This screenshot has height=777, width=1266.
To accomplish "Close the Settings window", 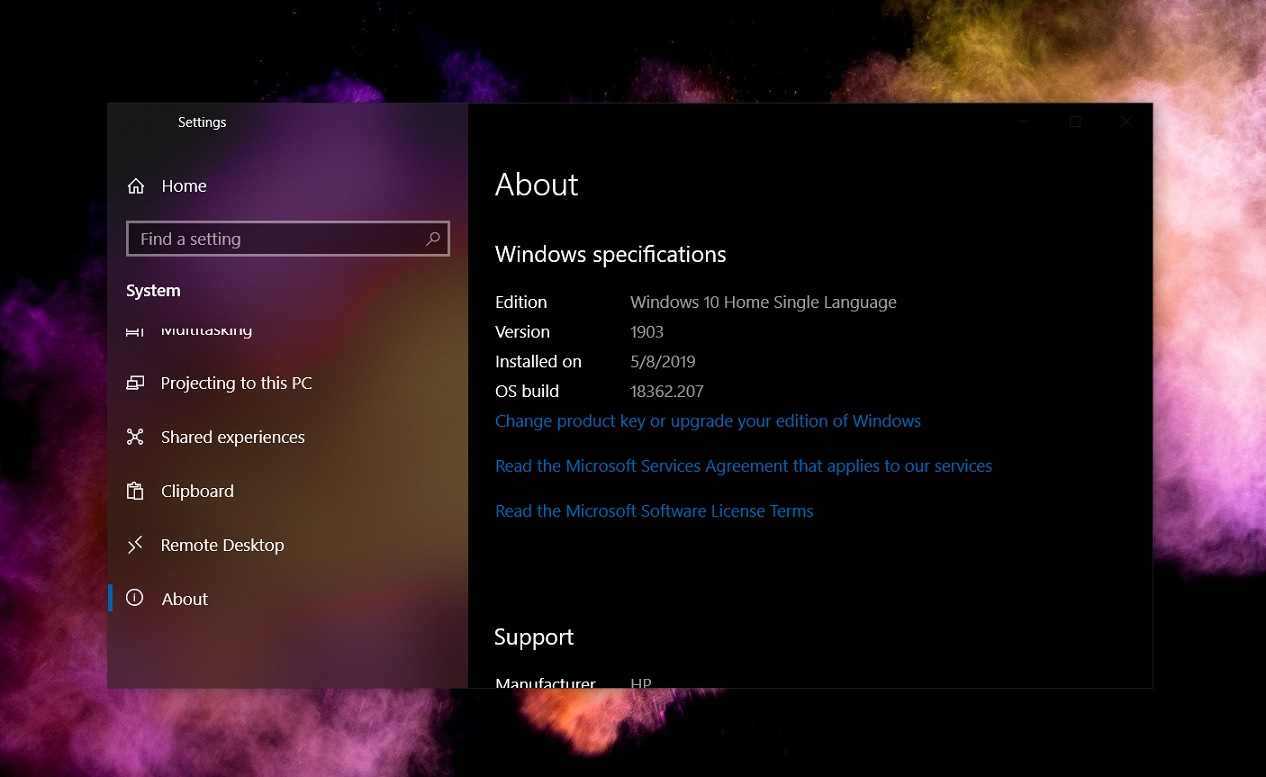I will (1127, 122).
